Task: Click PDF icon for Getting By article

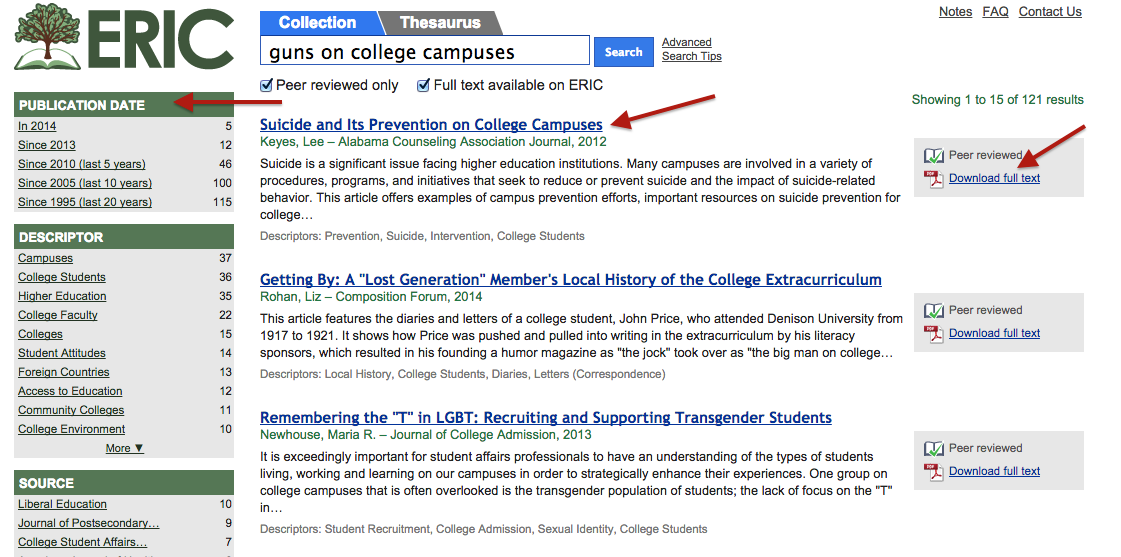Action: click(x=934, y=334)
